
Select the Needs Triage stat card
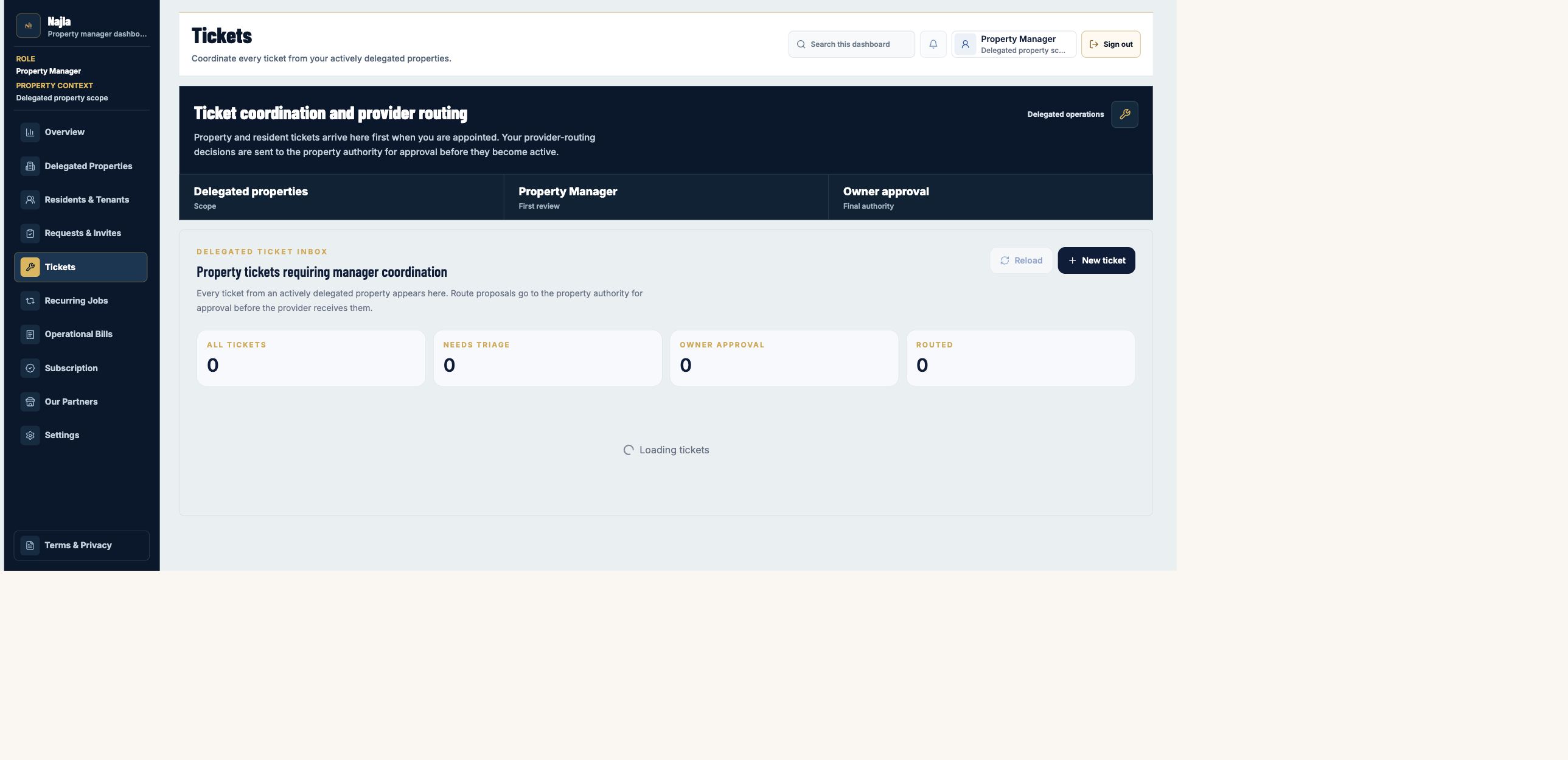click(x=547, y=358)
